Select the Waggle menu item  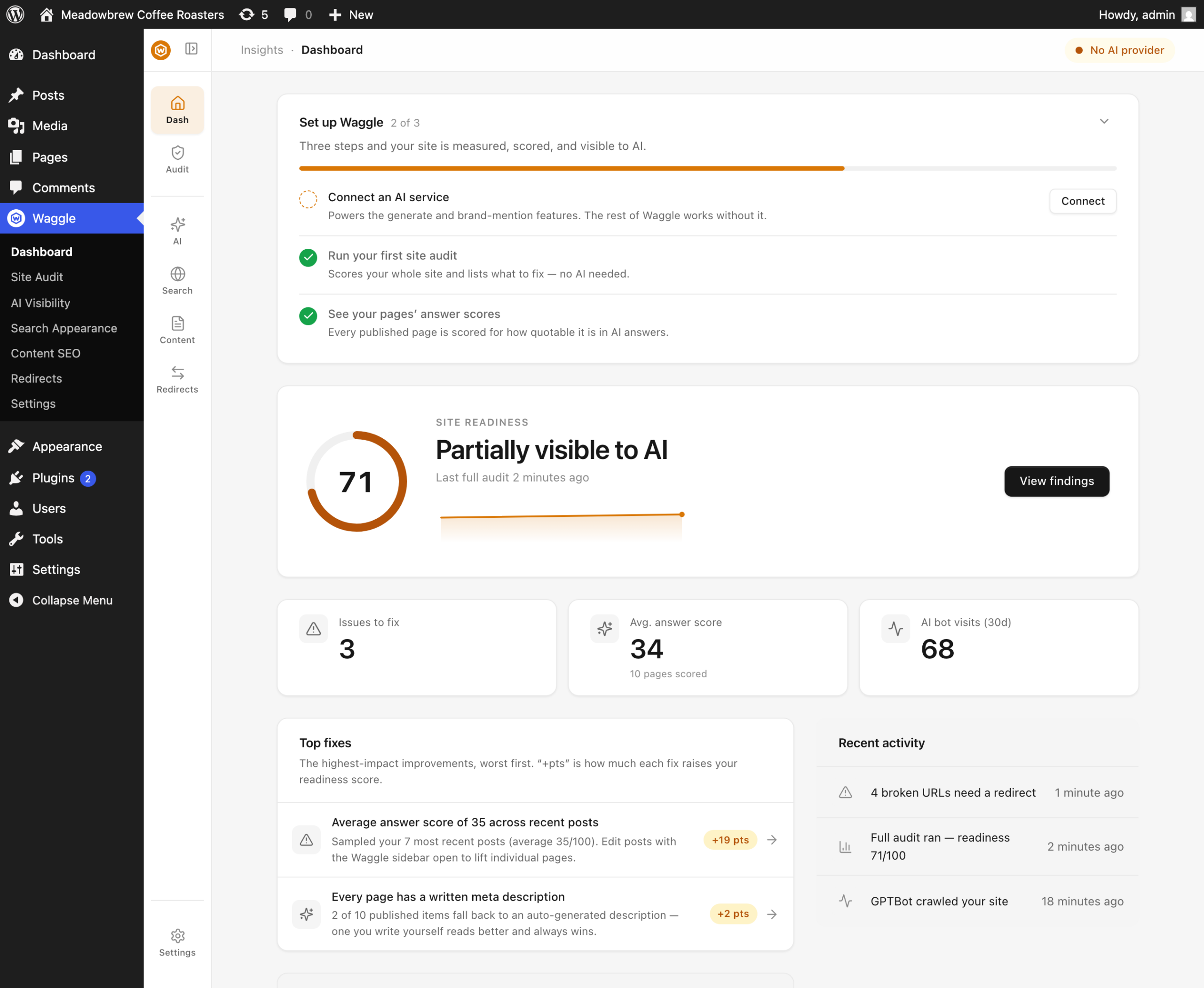[x=72, y=219]
